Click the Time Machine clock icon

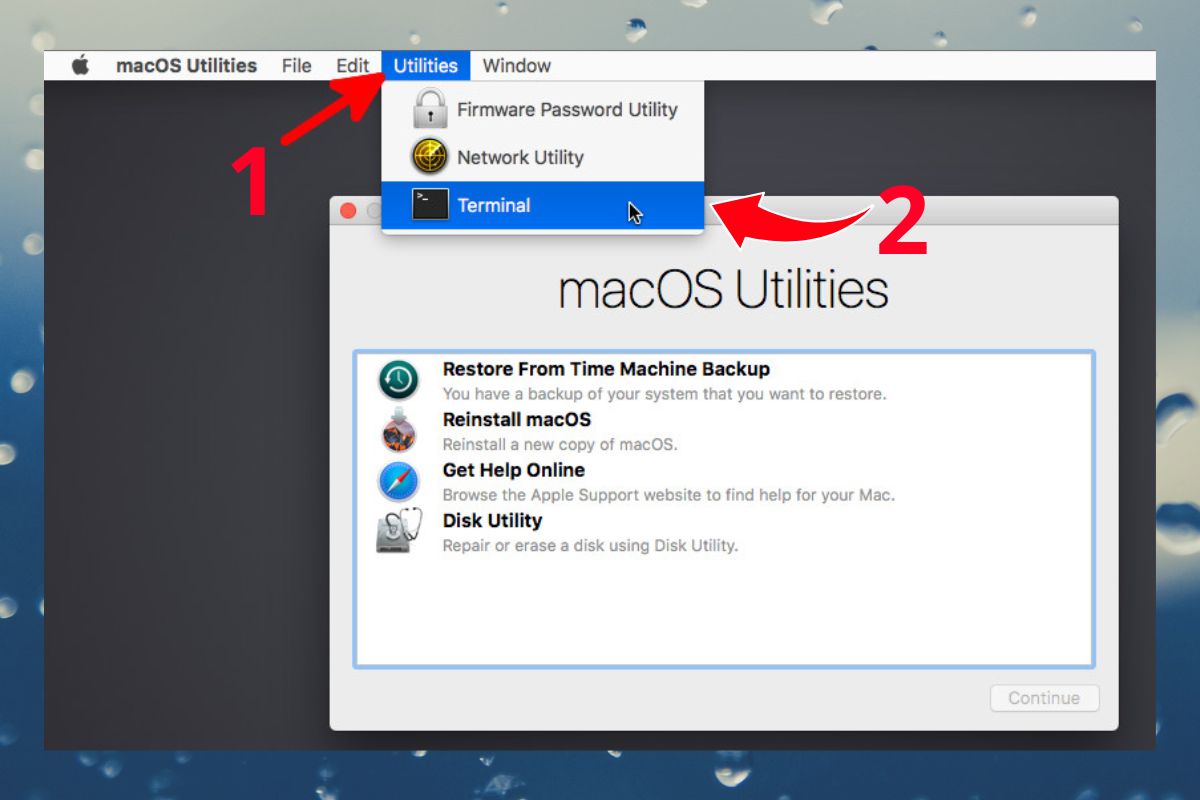click(398, 381)
